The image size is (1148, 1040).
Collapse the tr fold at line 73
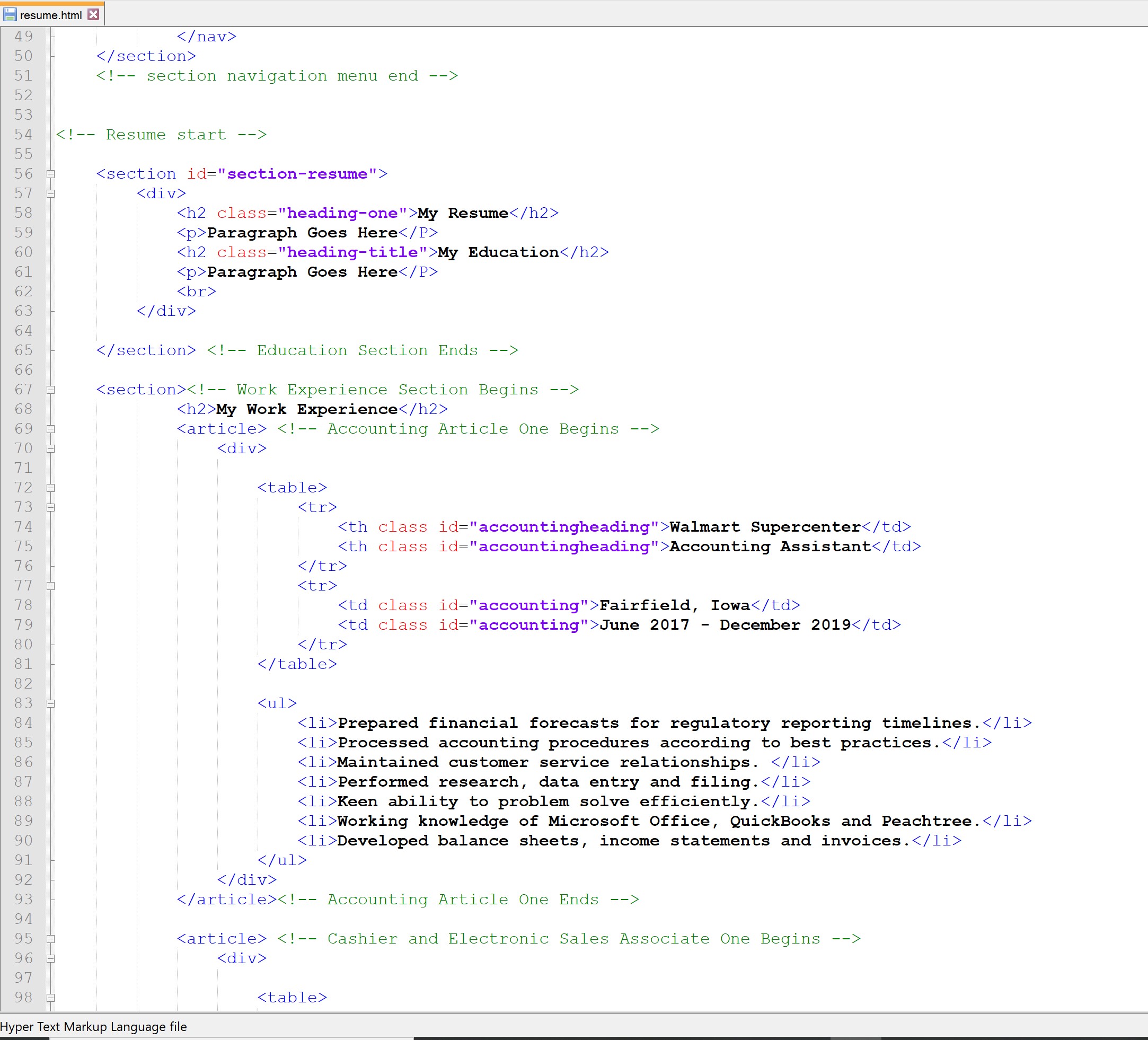(51, 507)
